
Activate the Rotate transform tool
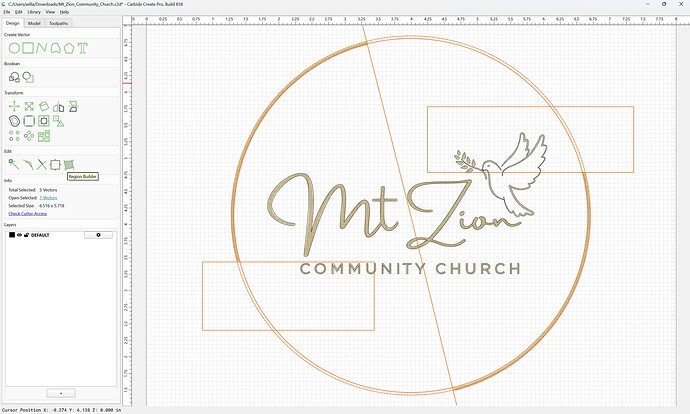[44, 106]
